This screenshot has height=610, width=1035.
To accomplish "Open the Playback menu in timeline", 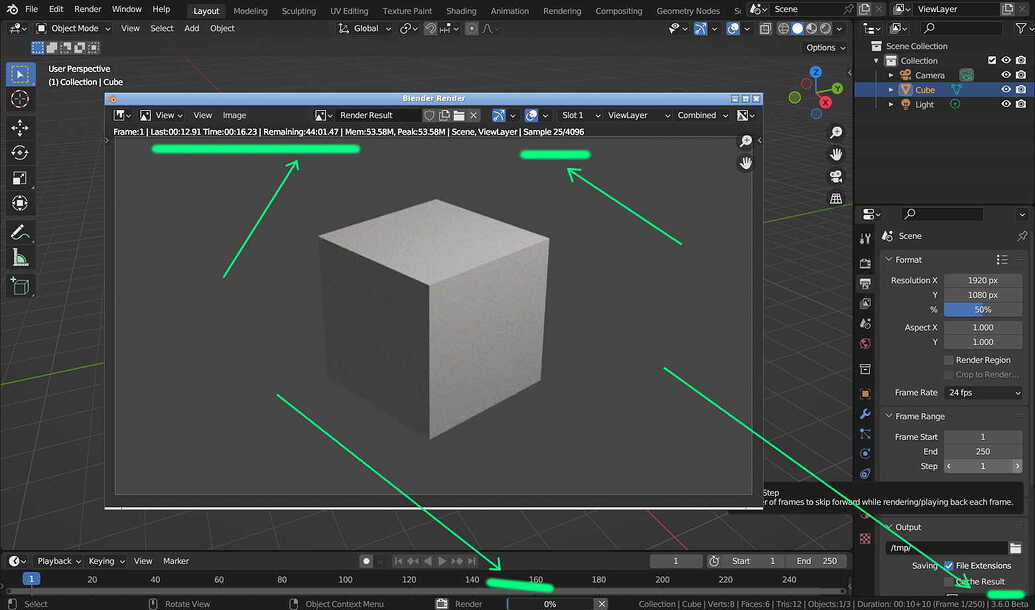I will [x=58, y=561].
